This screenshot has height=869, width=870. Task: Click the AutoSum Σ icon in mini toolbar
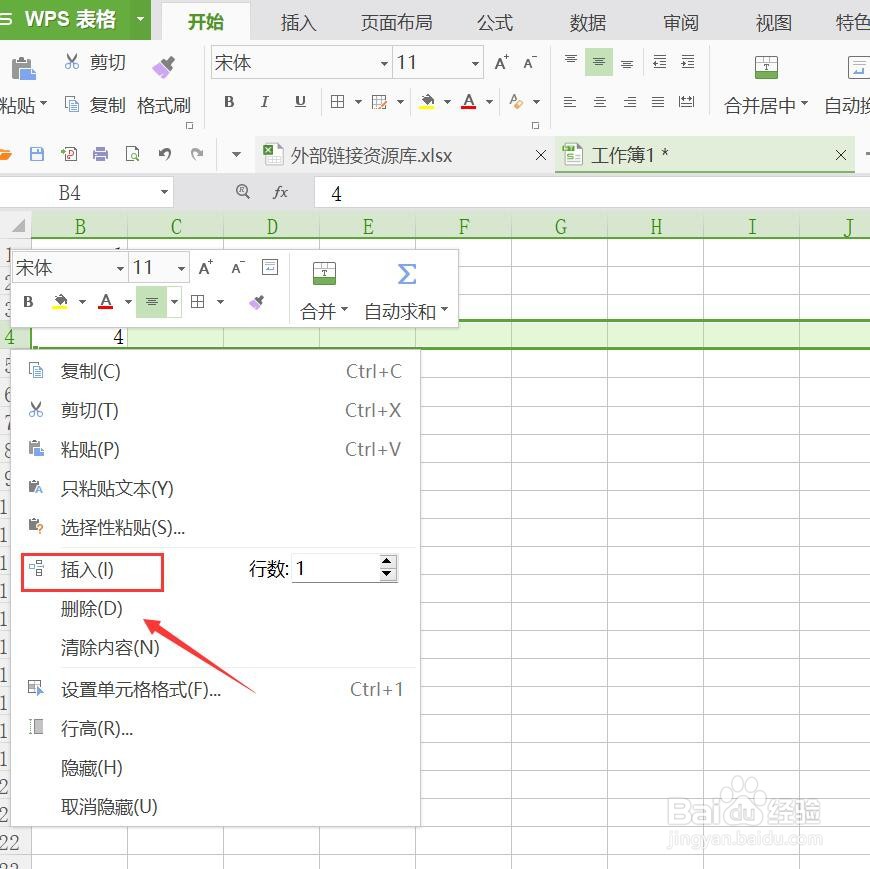[406, 271]
